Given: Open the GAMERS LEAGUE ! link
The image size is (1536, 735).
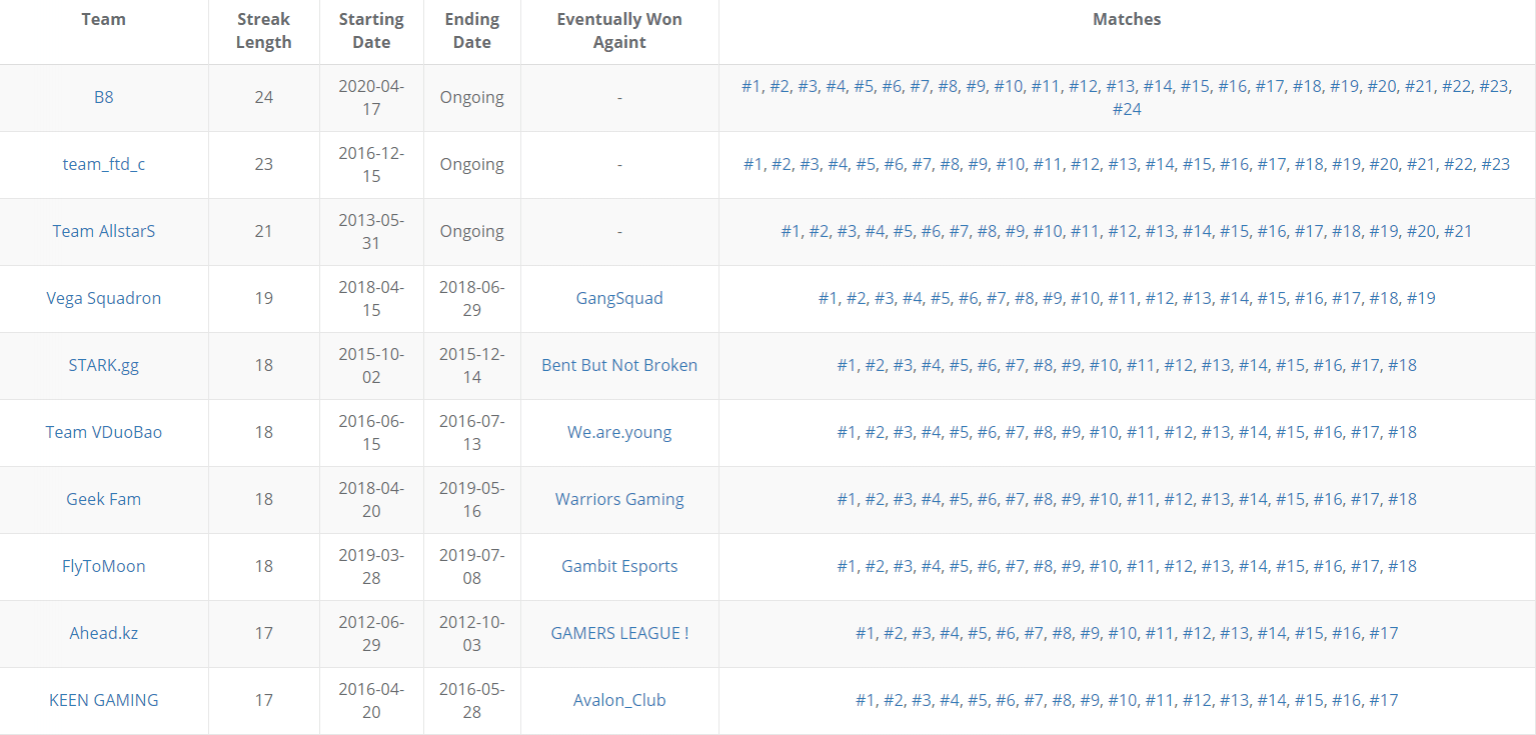Looking at the screenshot, I should [x=620, y=634].
